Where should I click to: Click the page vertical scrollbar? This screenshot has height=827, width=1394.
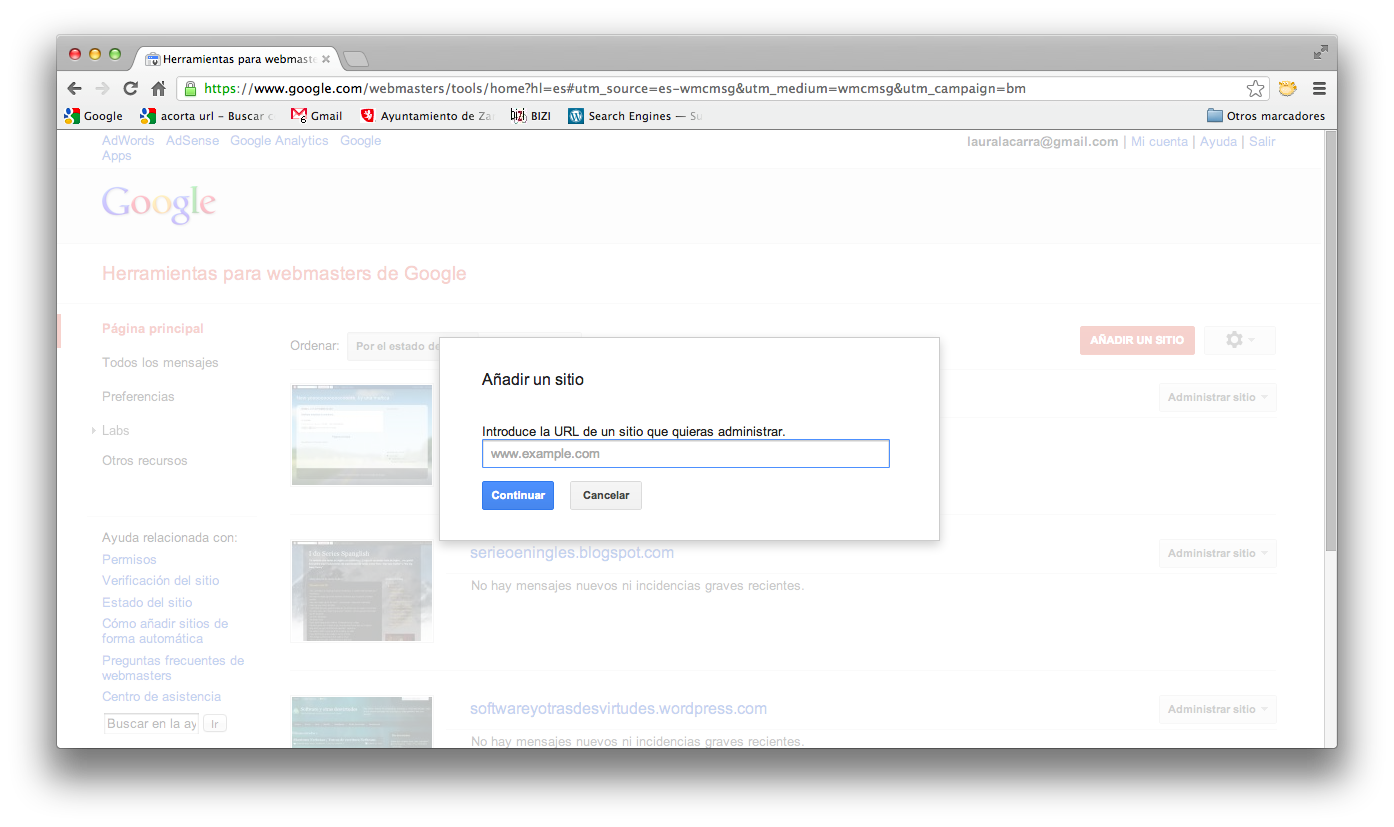(x=1329, y=340)
